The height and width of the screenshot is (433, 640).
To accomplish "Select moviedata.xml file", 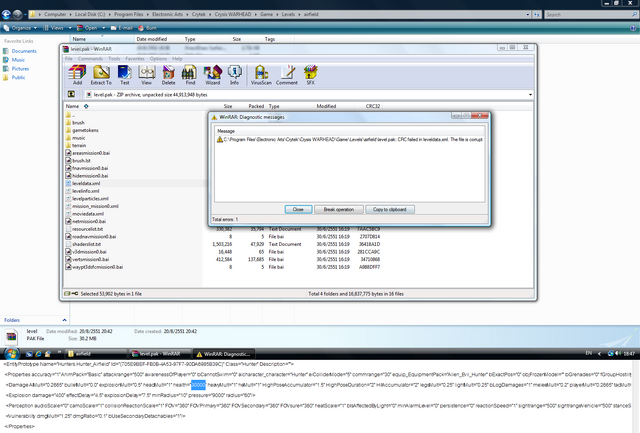I will [88, 214].
